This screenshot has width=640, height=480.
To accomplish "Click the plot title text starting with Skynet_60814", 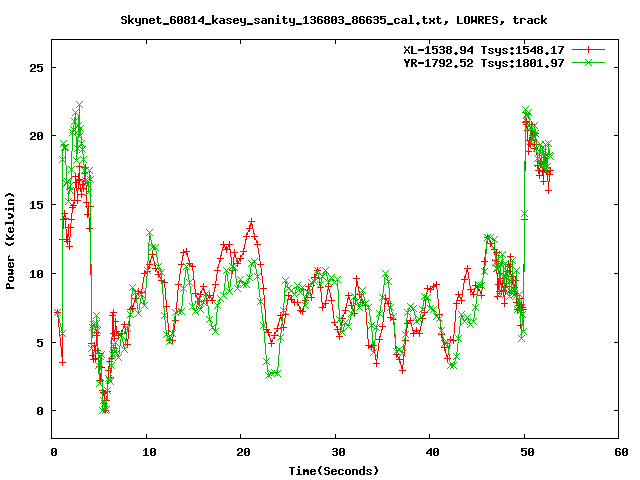I will point(333,20).
